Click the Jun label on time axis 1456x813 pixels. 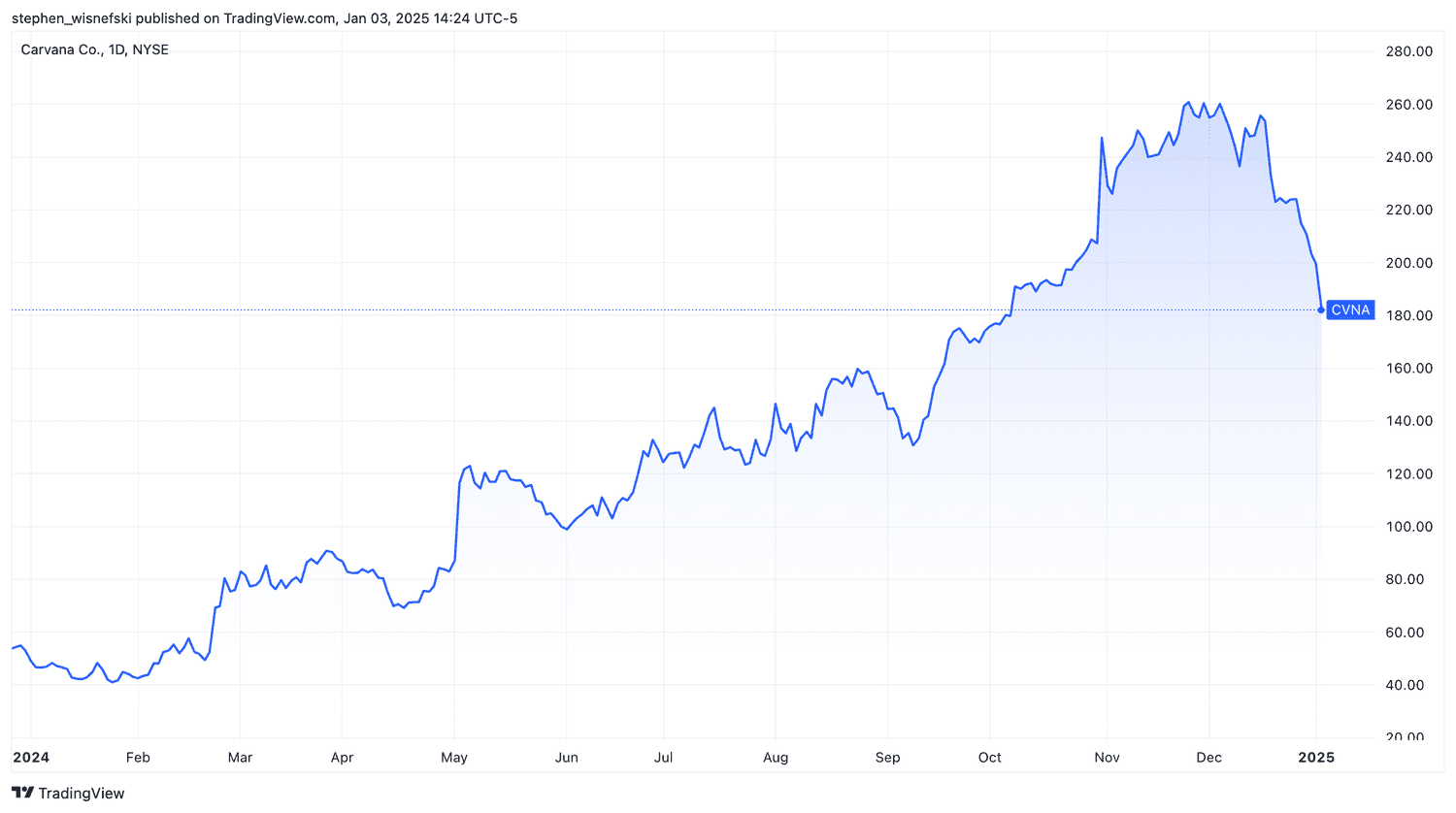pyautogui.click(x=566, y=758)
